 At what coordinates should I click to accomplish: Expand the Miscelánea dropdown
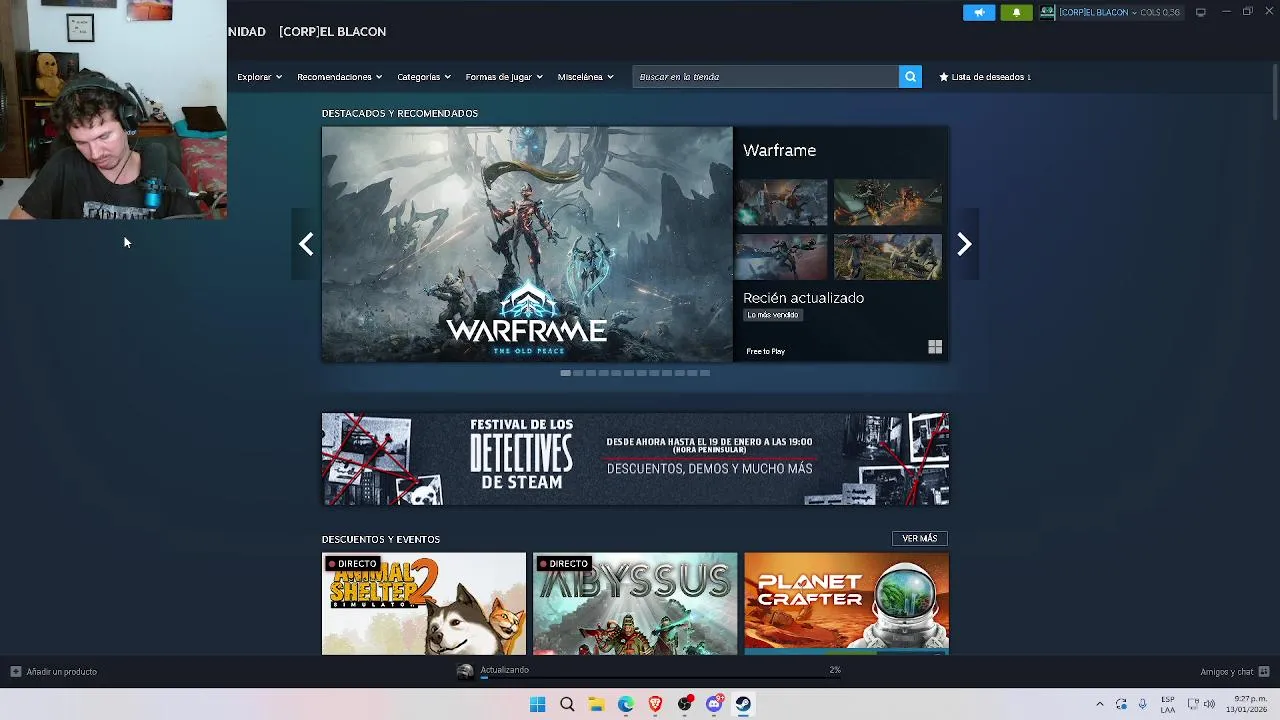coord(585,77)
